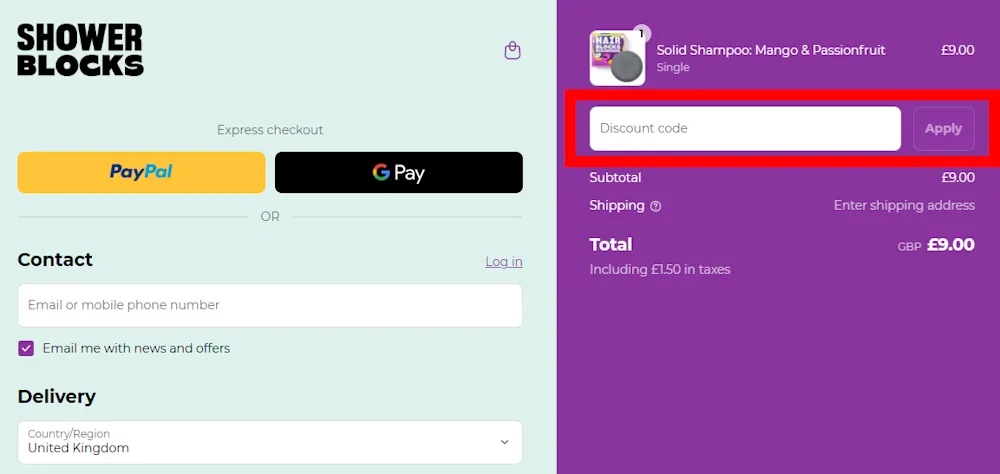This screenshot has width=1000, height=474.
Task: Click into the Discount code field
Action: click(x=745, y=128)
